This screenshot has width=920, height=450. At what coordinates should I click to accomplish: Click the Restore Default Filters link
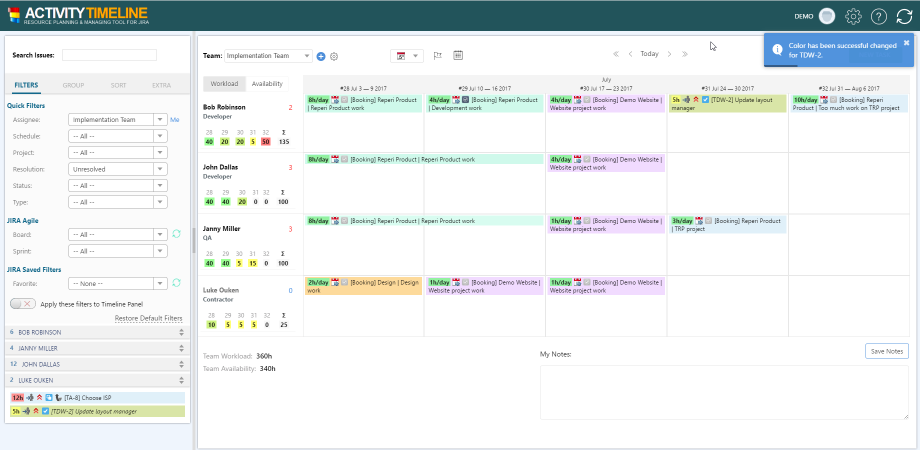pyautogui.click(x=148, y=318)
